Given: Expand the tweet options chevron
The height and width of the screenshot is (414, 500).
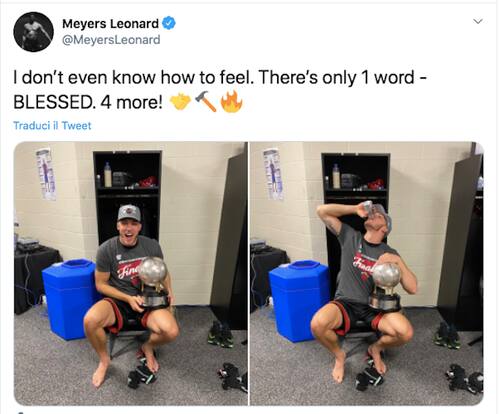Looking at the screenshot, I should tap(478, 22).
